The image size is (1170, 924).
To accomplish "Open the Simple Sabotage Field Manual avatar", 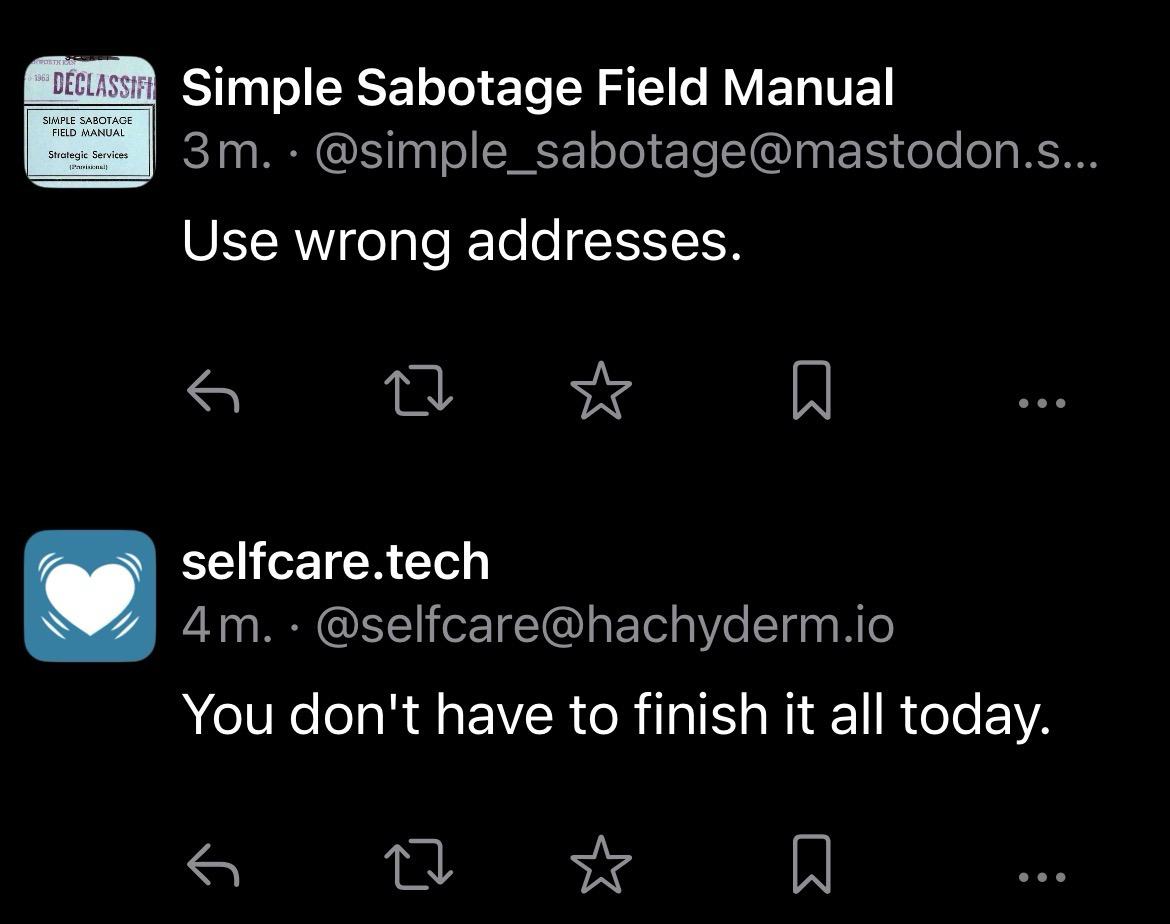I will tap(90, 121).
